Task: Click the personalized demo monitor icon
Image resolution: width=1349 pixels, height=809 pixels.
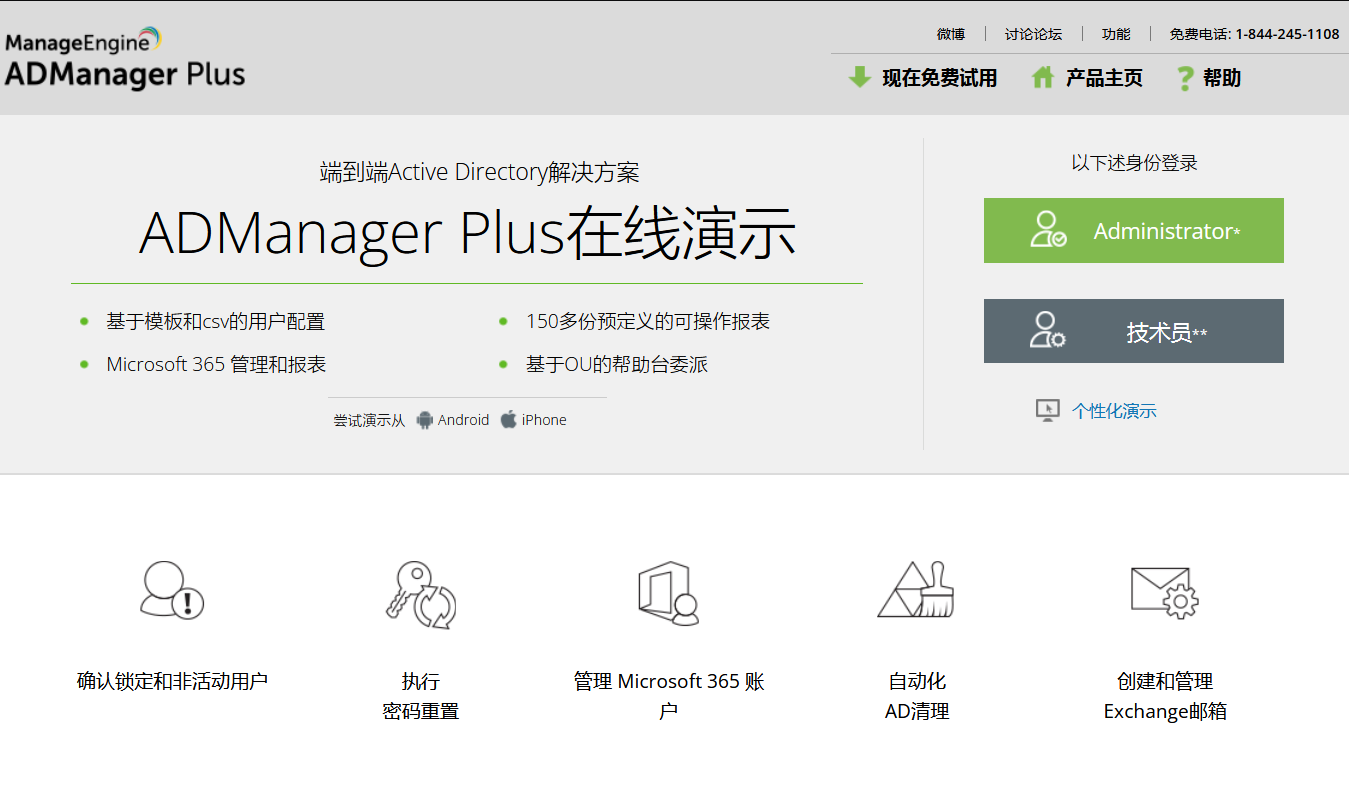Action: point(1047,411)
